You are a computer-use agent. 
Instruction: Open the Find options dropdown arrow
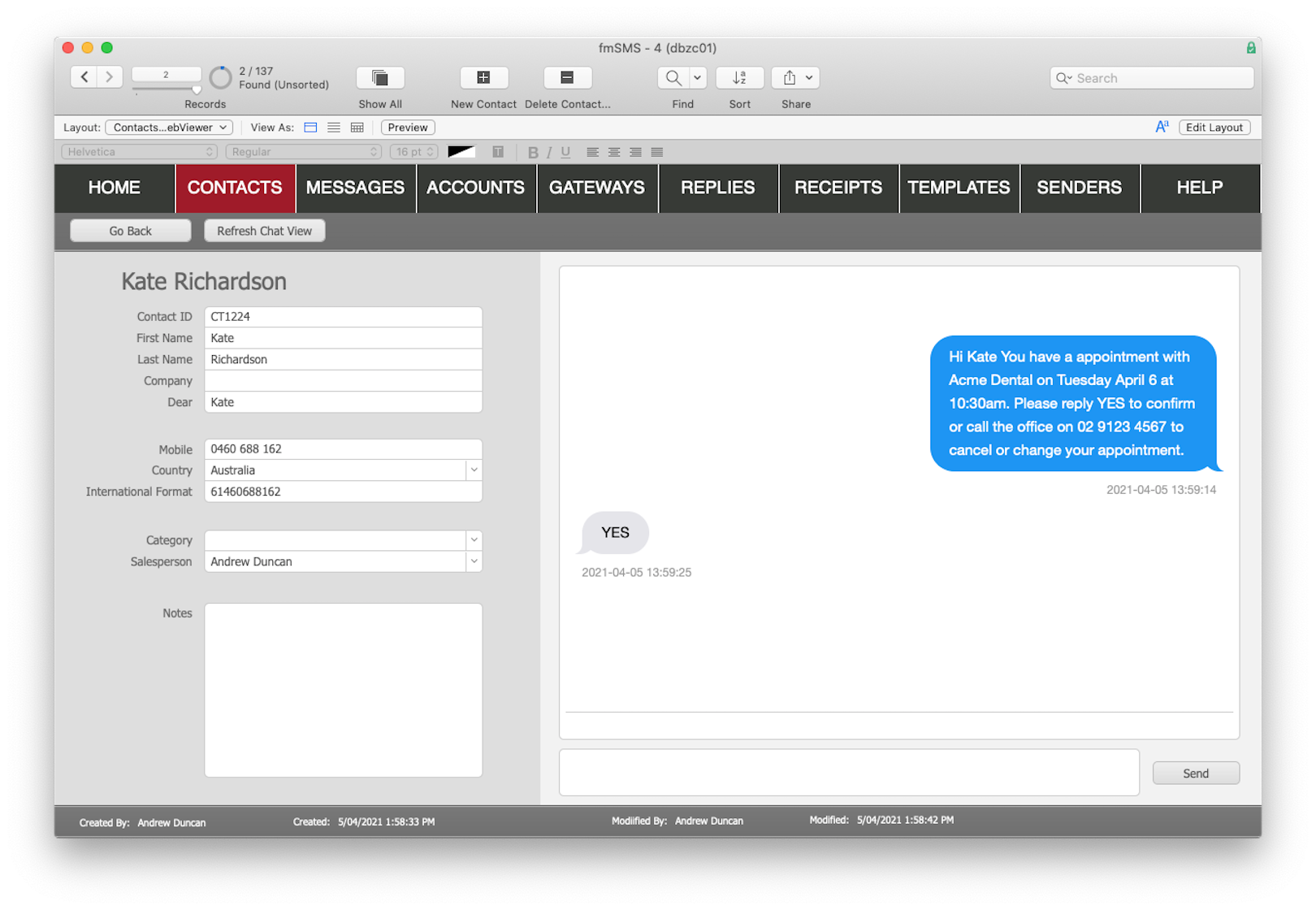(698, 78)
